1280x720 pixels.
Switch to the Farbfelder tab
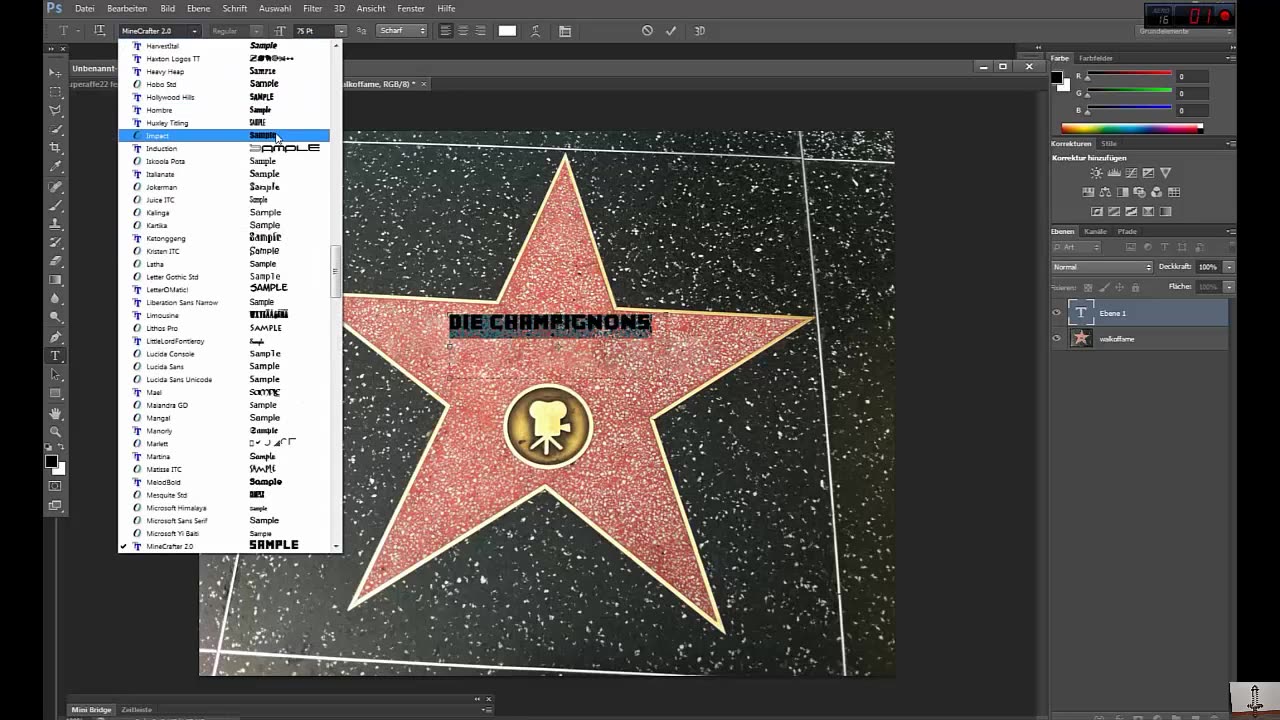coord(1096,58)
